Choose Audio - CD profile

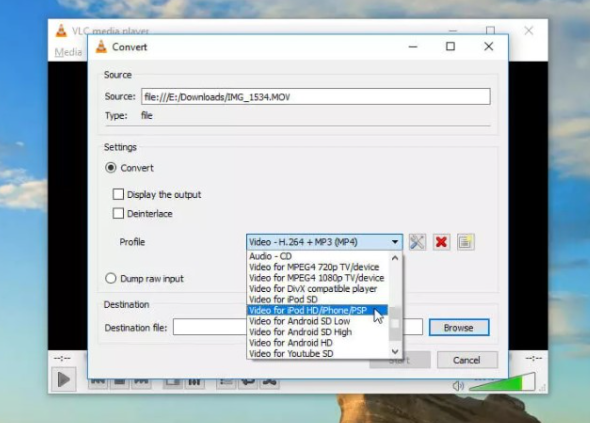coord(318,256)
